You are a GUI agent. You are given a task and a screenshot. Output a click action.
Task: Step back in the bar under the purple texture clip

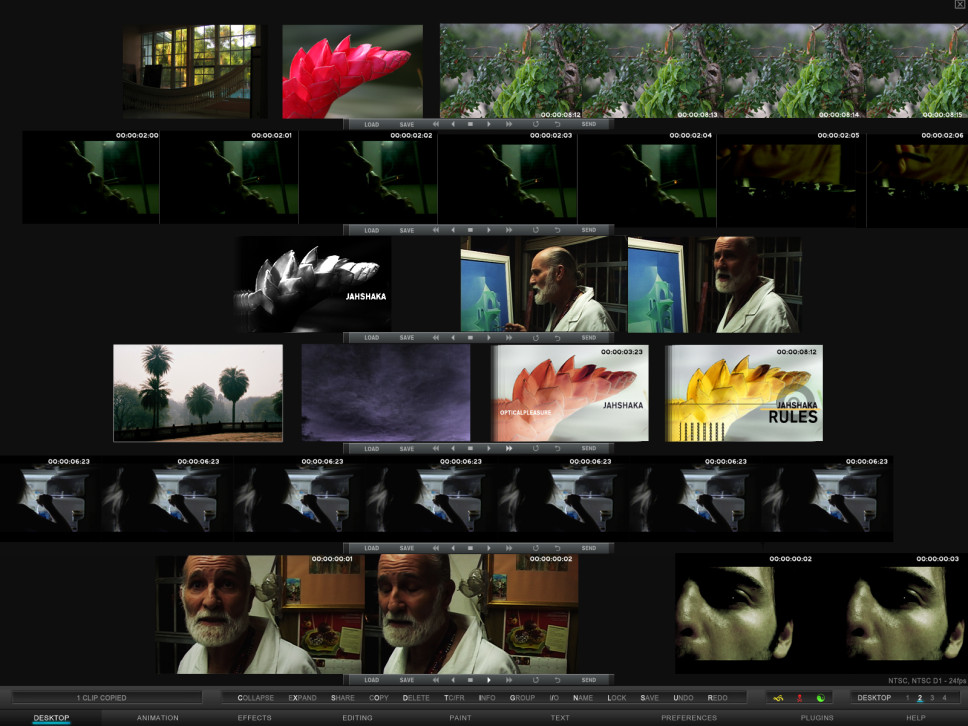(x=453, y=448)
